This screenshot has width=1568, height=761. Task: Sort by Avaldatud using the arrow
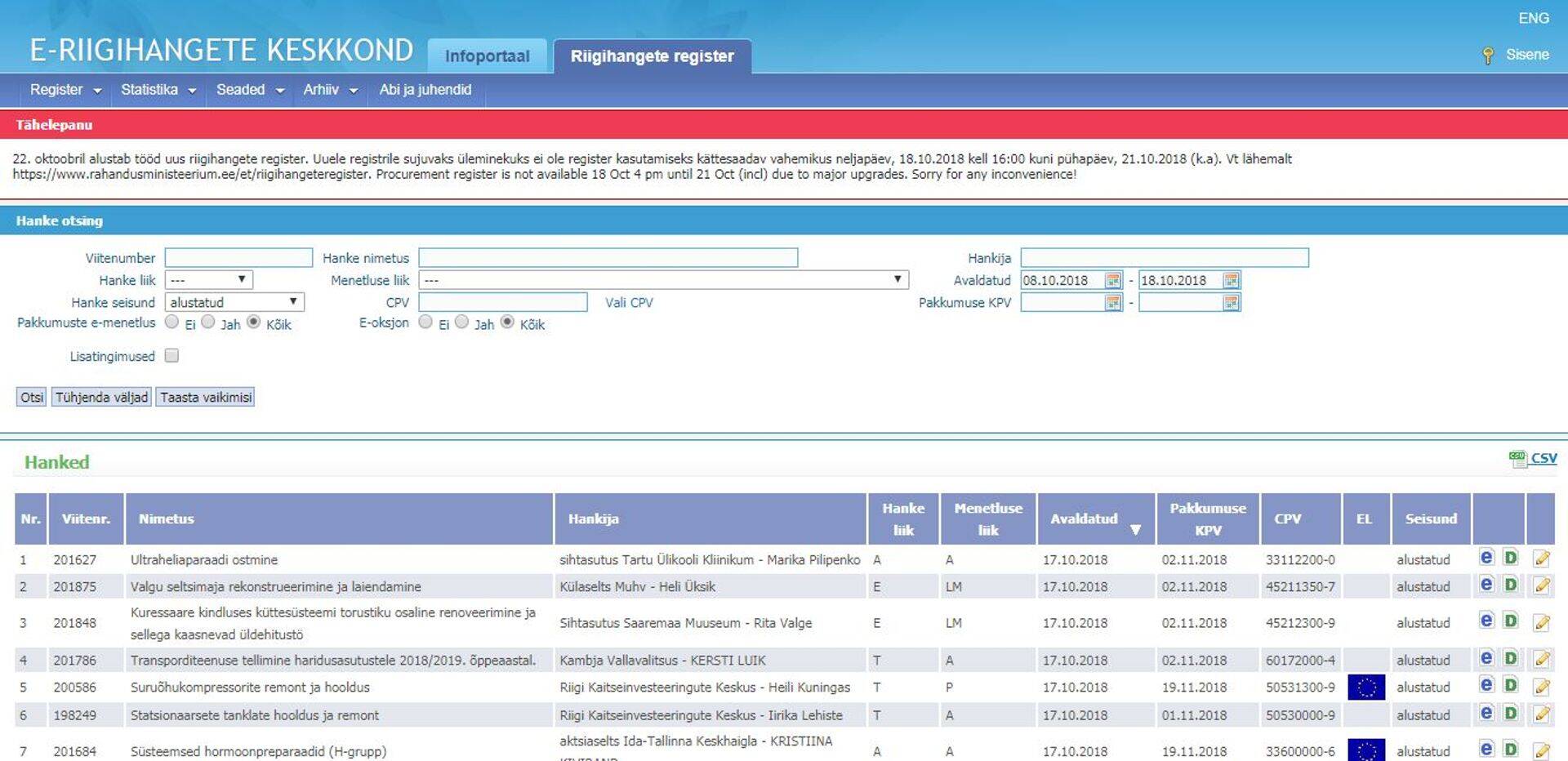pyautogui.click(x=1136, y=529)
